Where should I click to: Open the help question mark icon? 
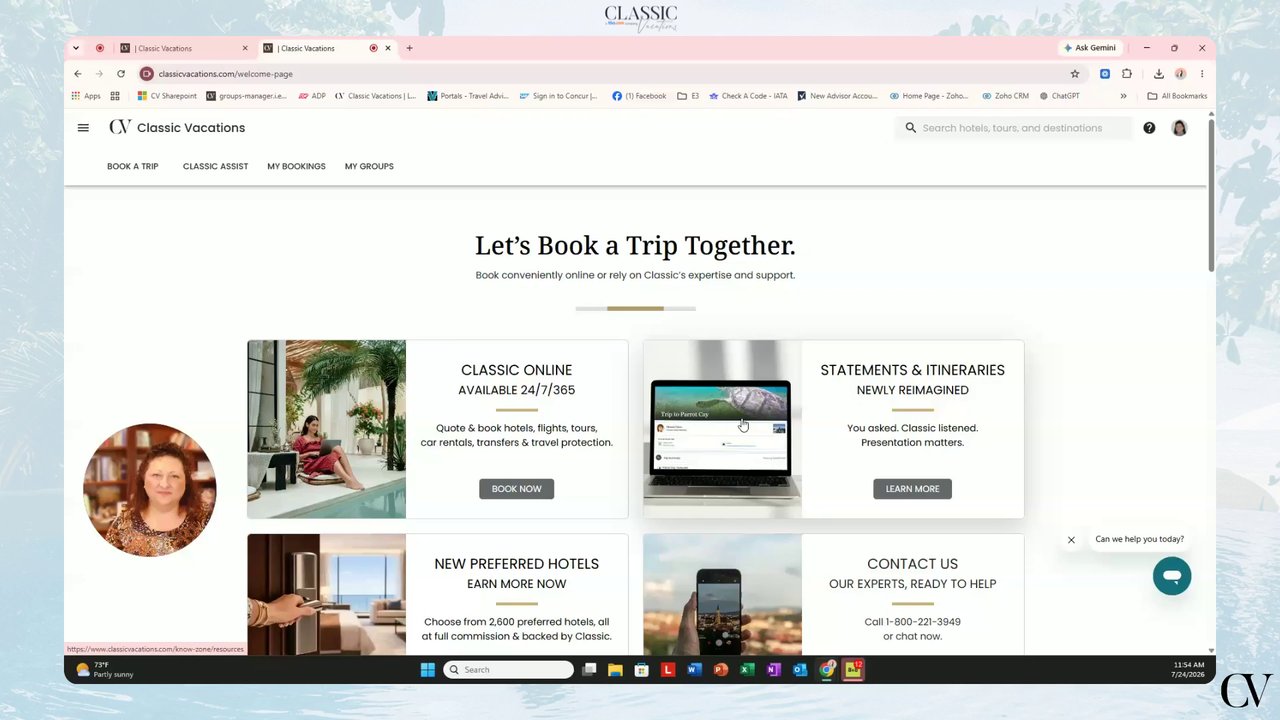click(1149, 128)
